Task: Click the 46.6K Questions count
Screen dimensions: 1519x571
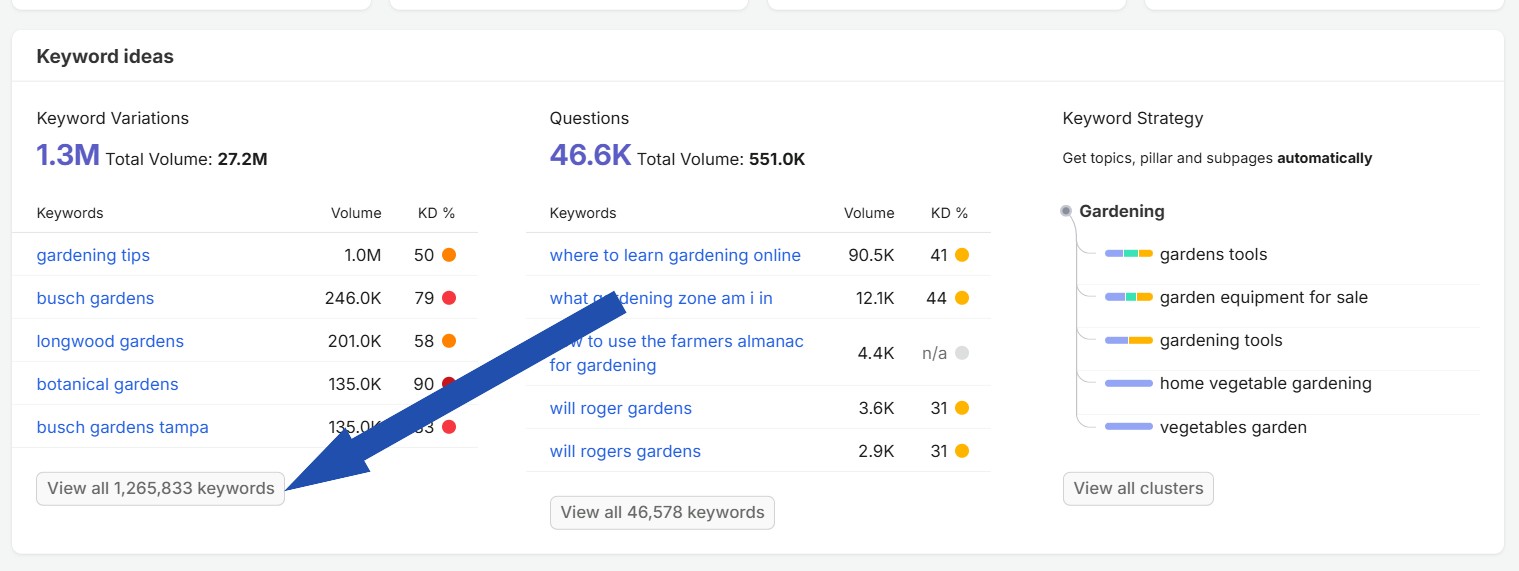Action: 590,155
